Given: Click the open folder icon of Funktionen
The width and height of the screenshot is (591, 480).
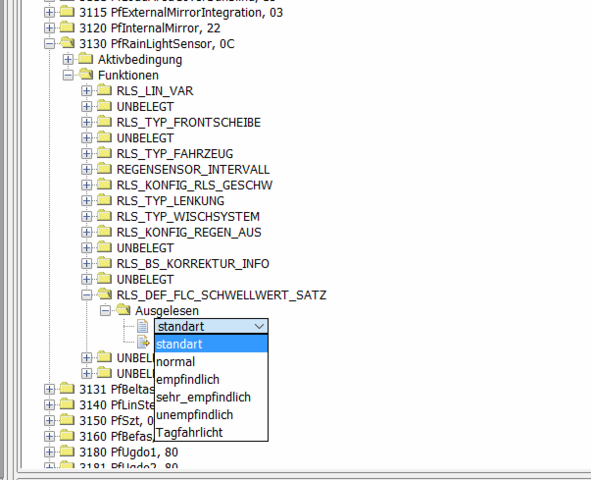Looking at the screenshot, I should coord(86,75).
